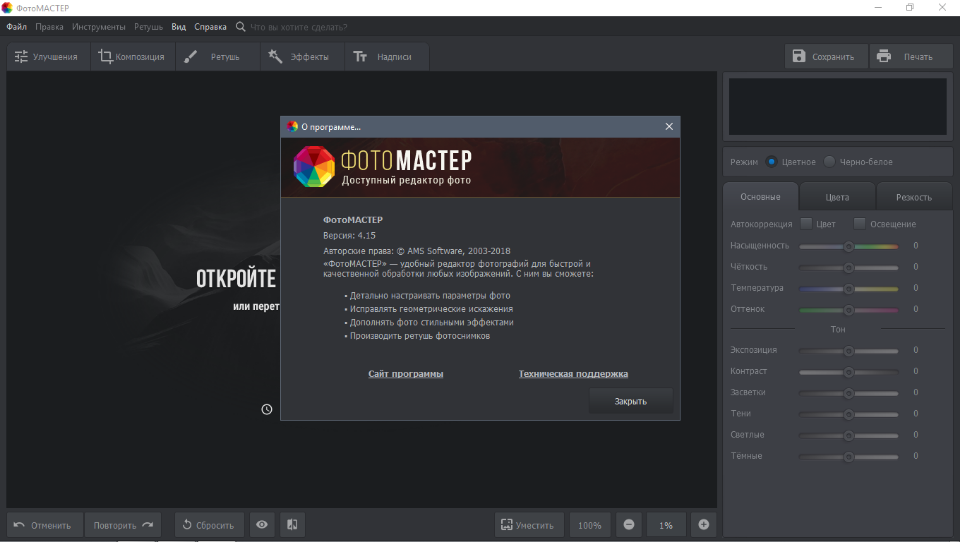Close the О программе dialog with X
This screenshot has height=542, width=960.
(x=669, y=127)
